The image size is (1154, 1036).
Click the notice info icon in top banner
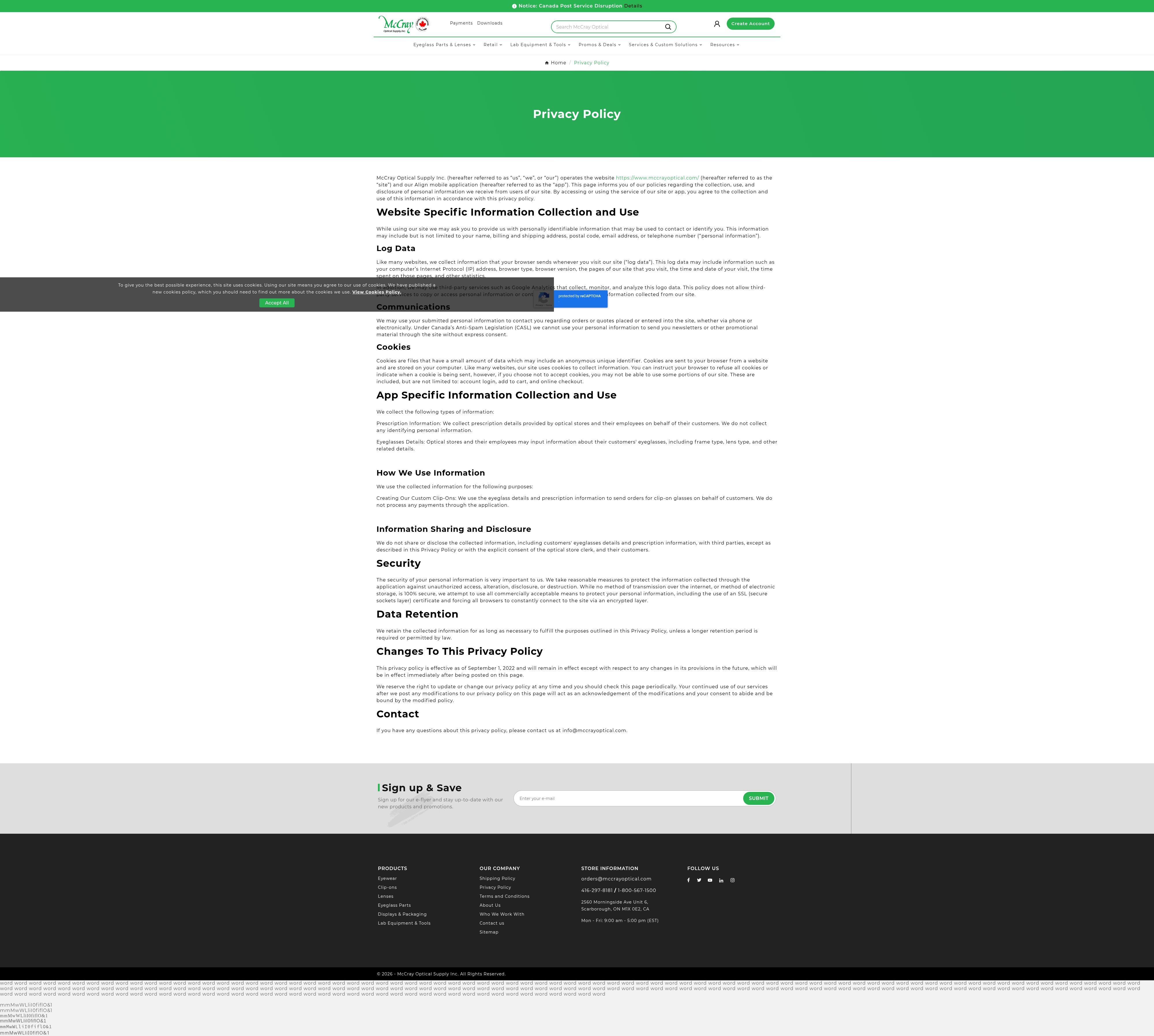point(514,6)
